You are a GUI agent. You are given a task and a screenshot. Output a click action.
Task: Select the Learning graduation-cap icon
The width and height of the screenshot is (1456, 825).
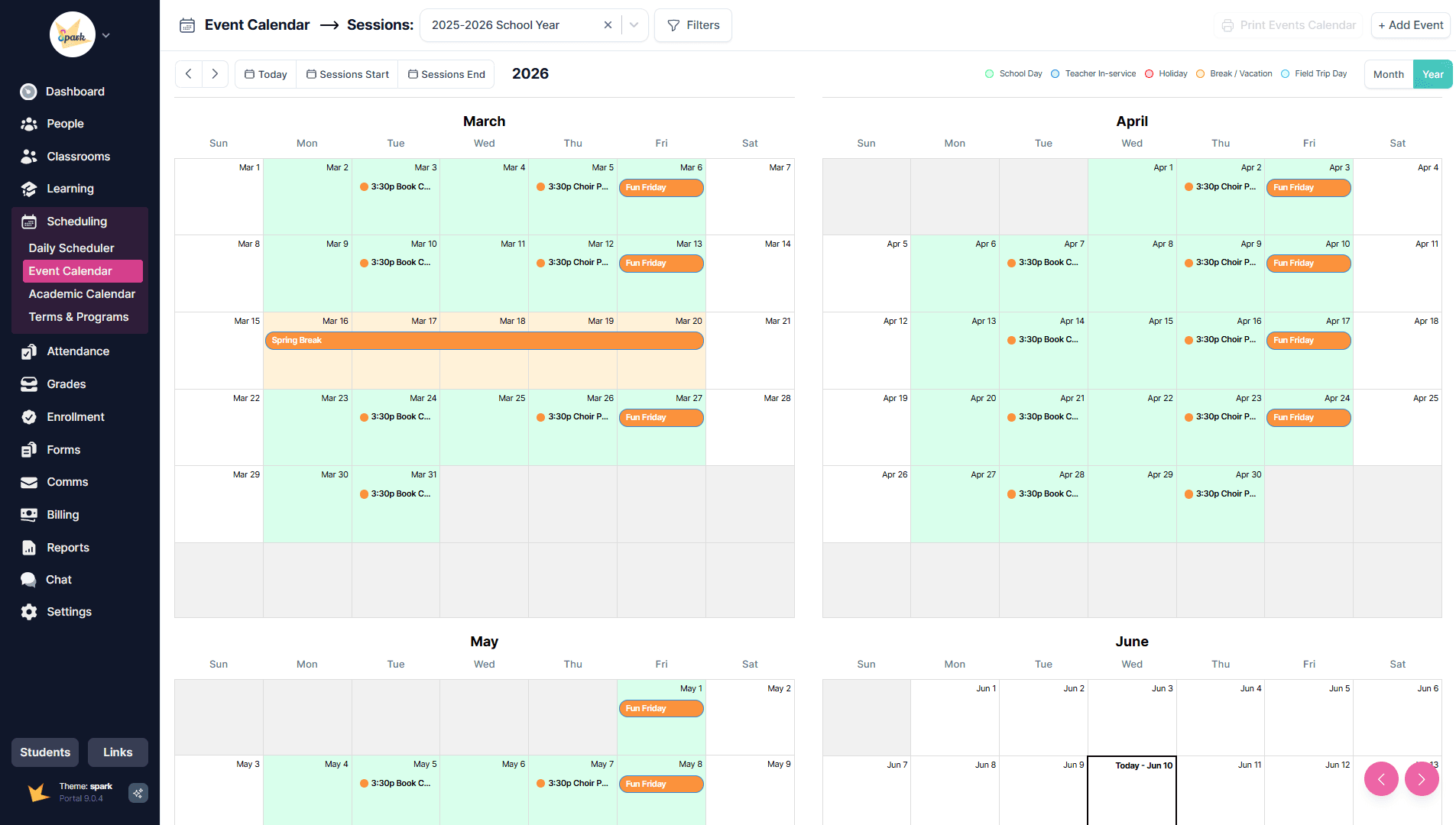(29, 189)
